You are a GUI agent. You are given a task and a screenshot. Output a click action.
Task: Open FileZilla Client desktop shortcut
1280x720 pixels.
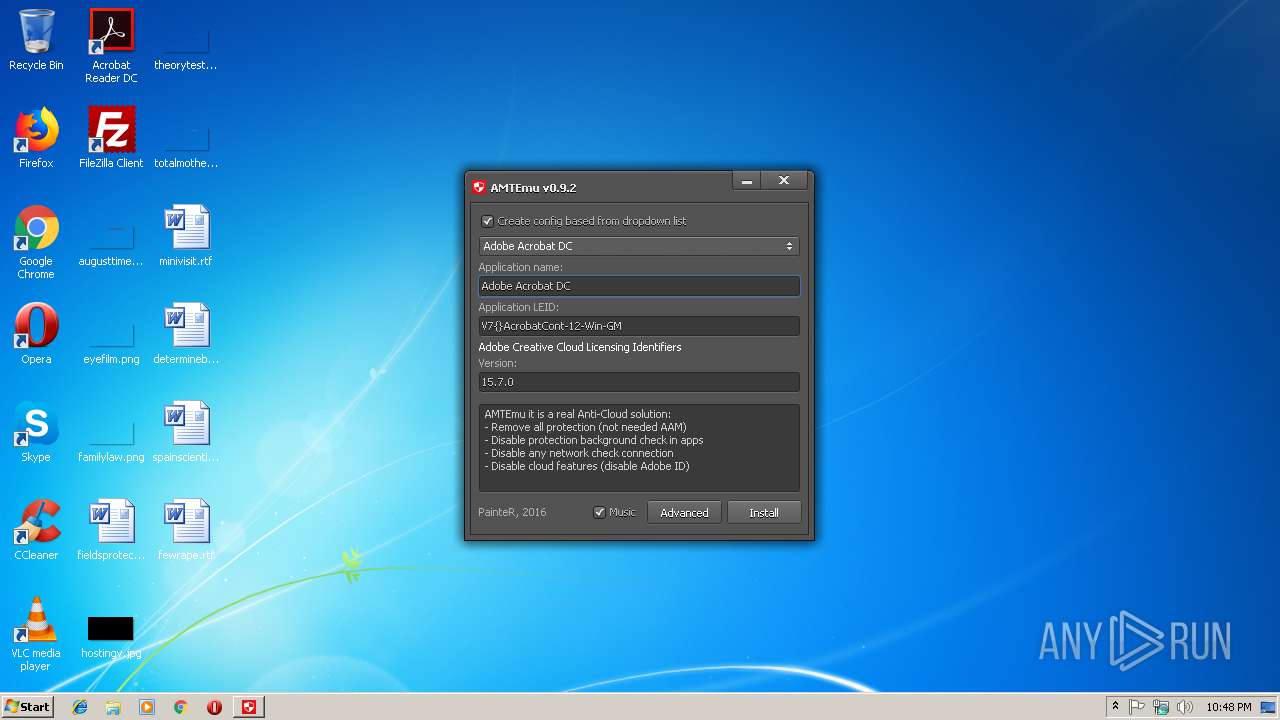pos(111,138)
